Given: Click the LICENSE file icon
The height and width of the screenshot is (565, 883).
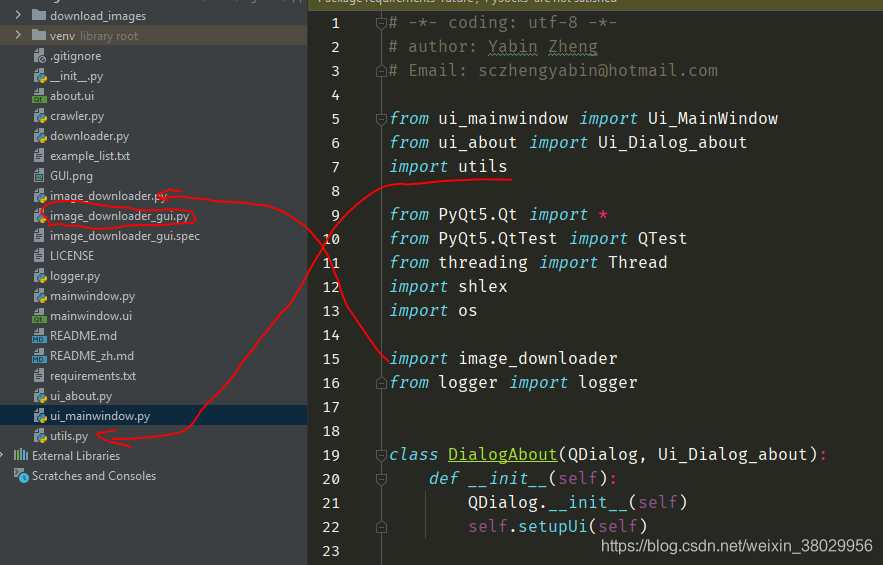Looking at the screenshot, I should tap(39, 256).
